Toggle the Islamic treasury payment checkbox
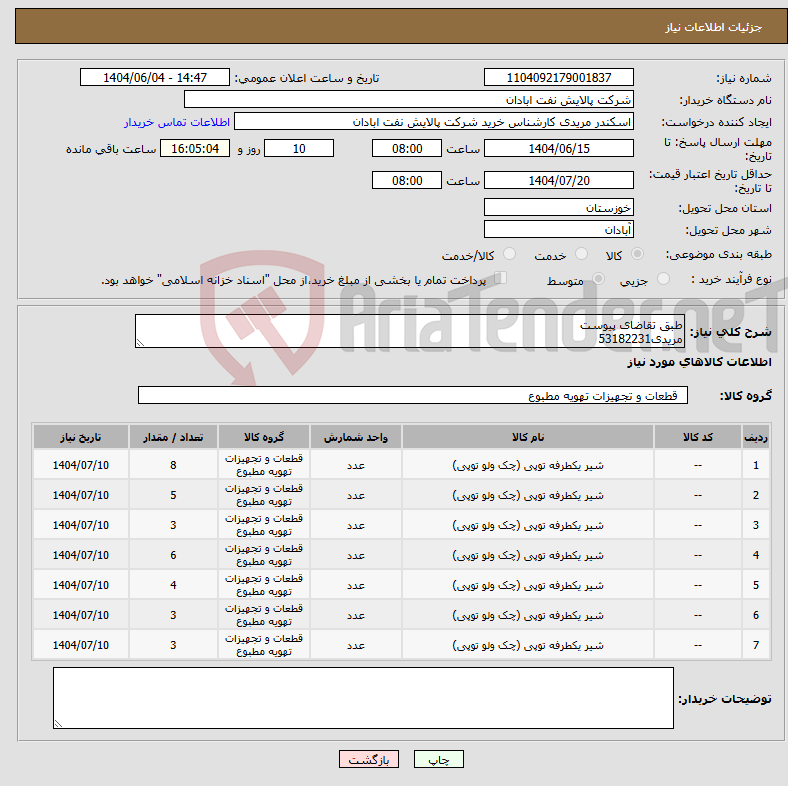 [501, 278]
